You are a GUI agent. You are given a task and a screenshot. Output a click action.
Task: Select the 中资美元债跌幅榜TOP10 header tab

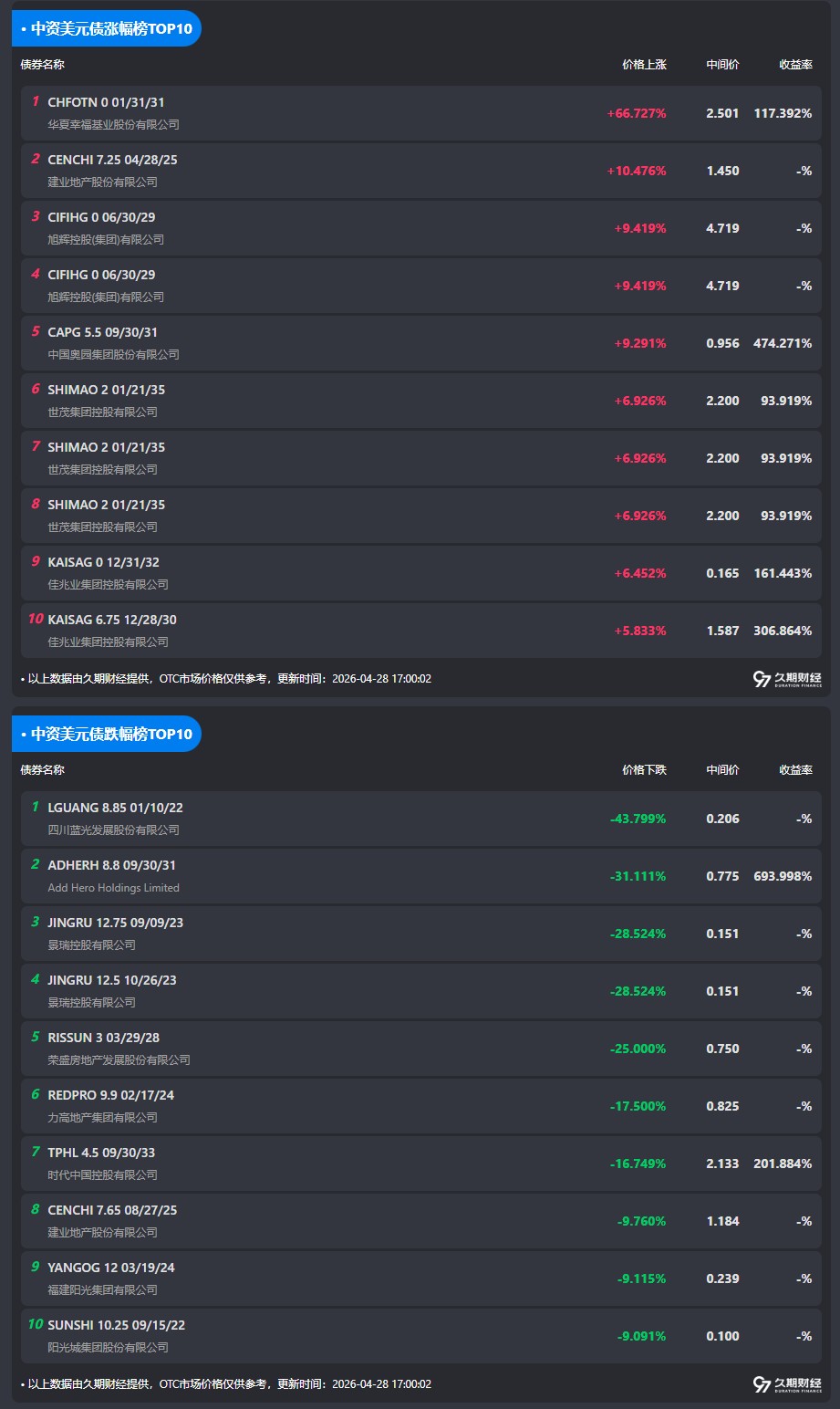[107, 734]
